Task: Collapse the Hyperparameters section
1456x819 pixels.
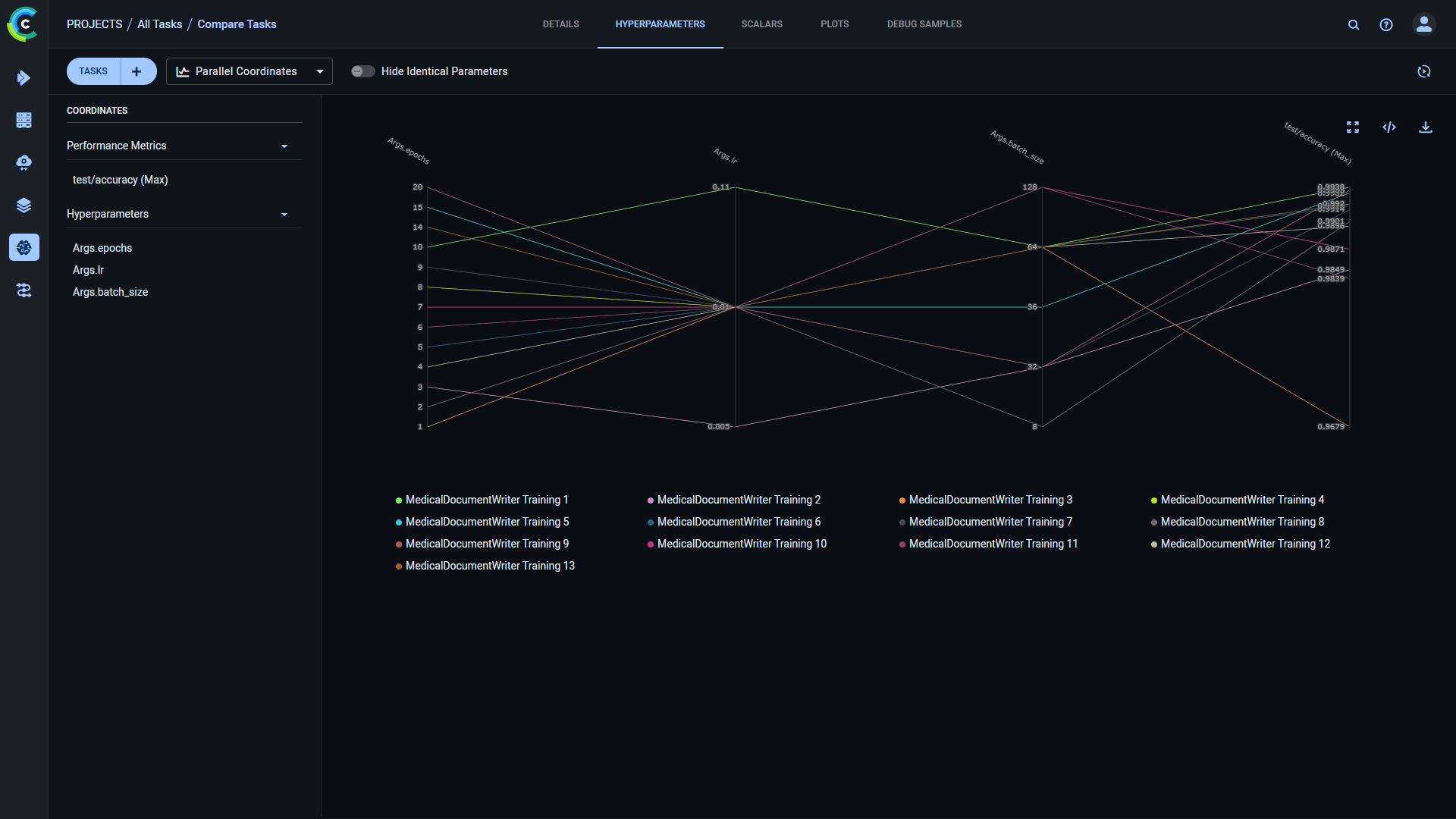Action: click(x=284, y=214)
